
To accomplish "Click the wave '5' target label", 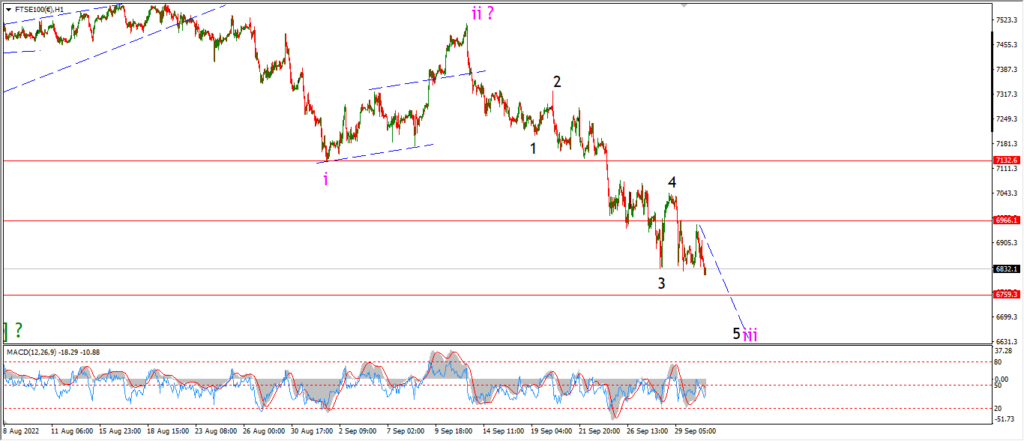I will 736,333.
